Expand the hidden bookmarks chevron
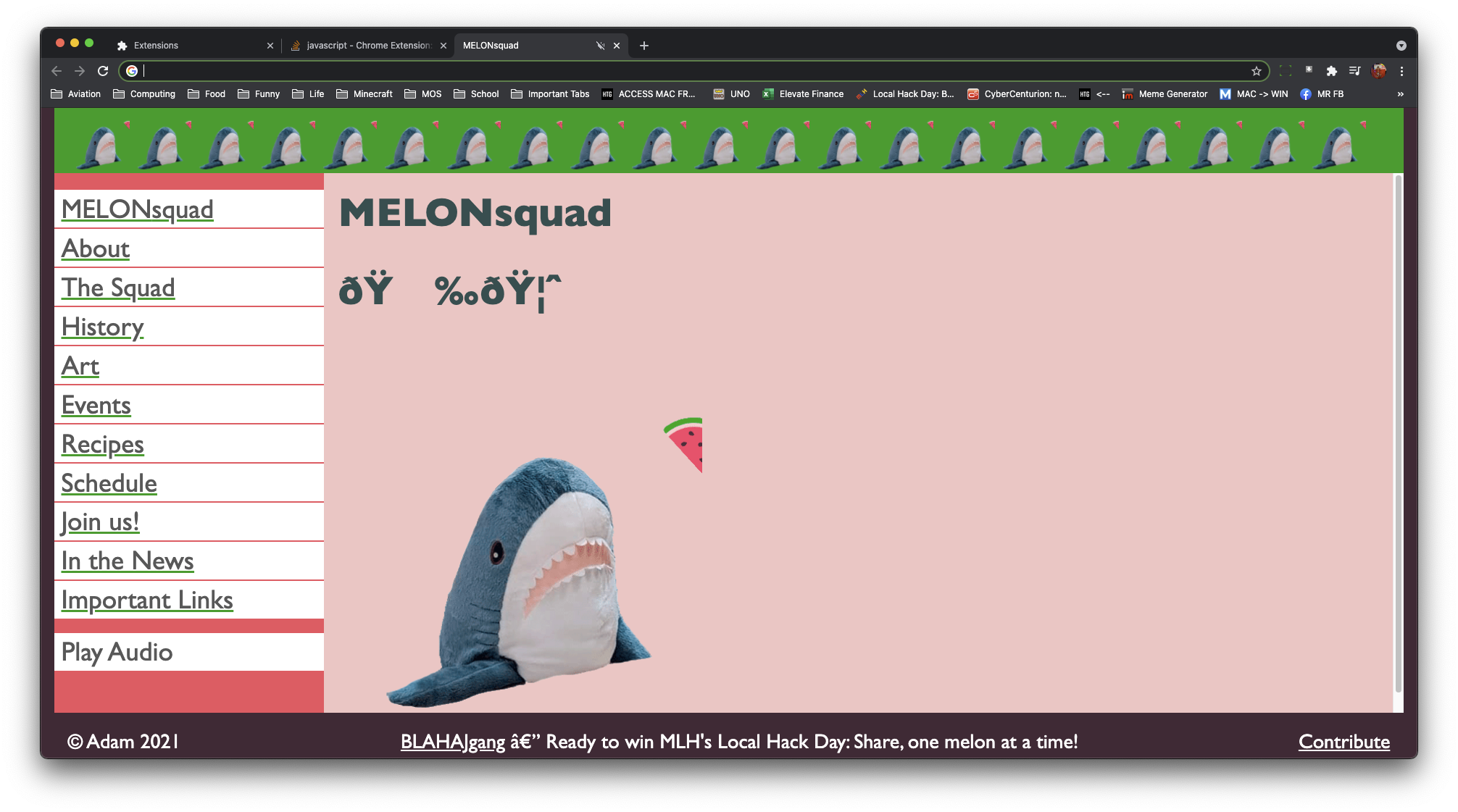Image resolution: width=1458 pixels, height=812 pixels. tap(1400, 93)
